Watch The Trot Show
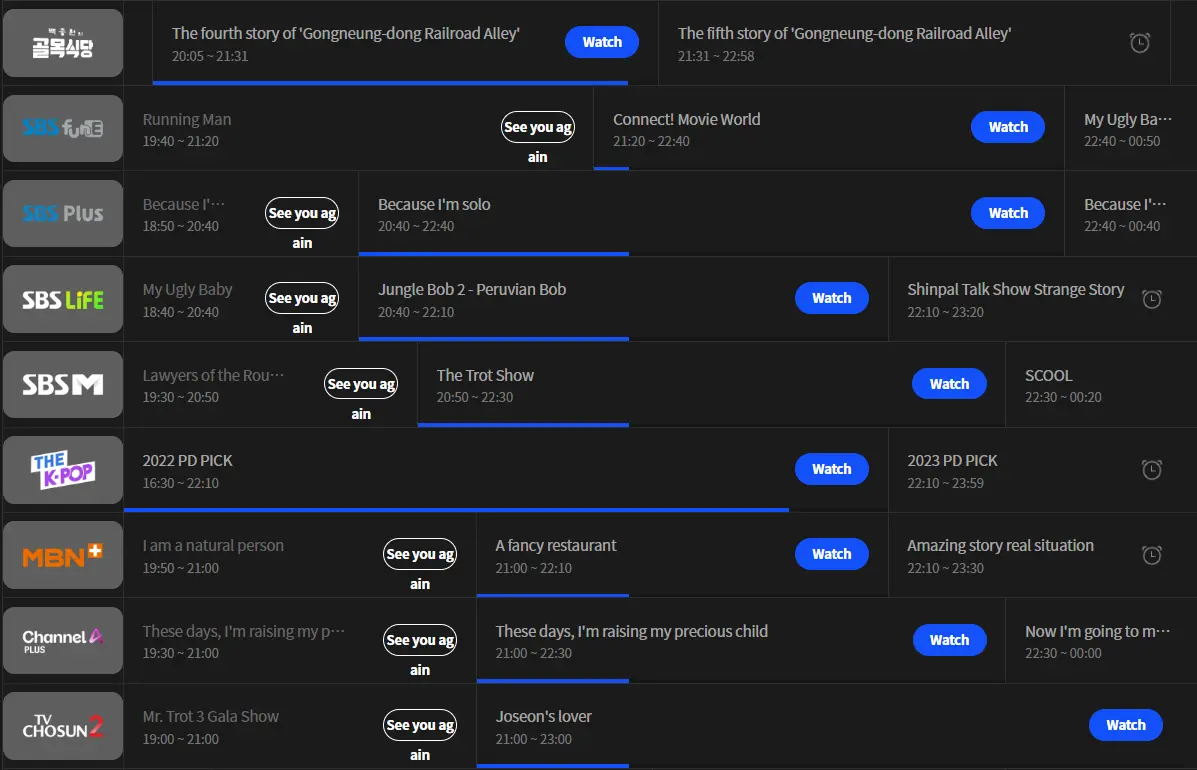The height and width of the screenshot is (770, 1197). tap(949, 384)
